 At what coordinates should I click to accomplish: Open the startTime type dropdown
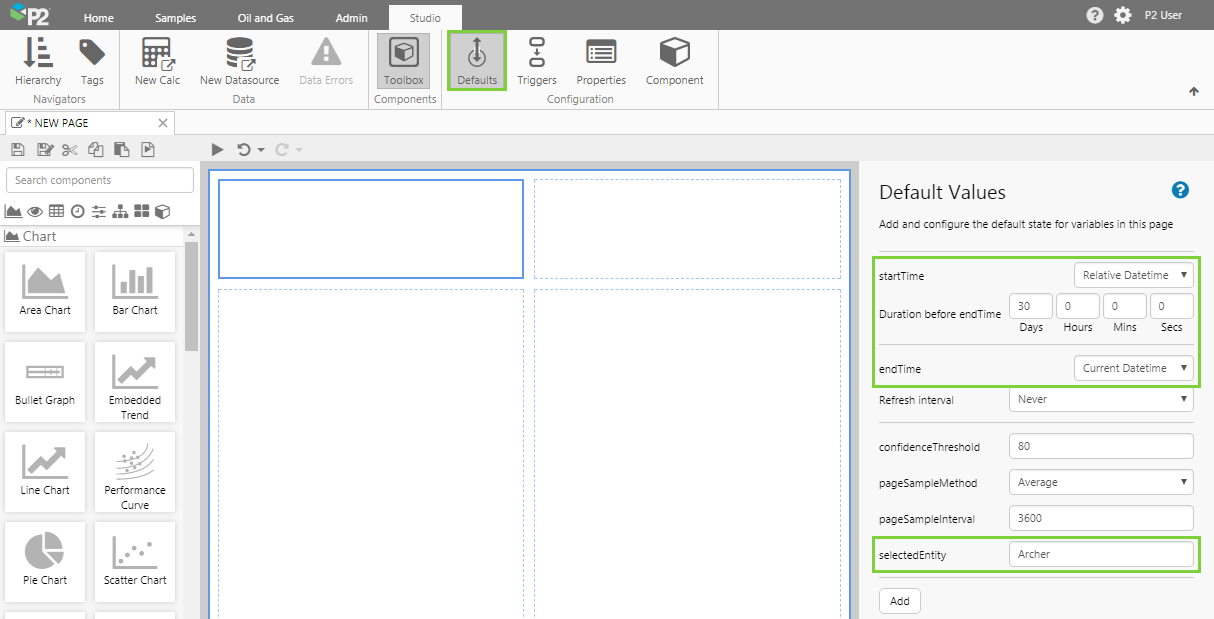pos(1133,275)
